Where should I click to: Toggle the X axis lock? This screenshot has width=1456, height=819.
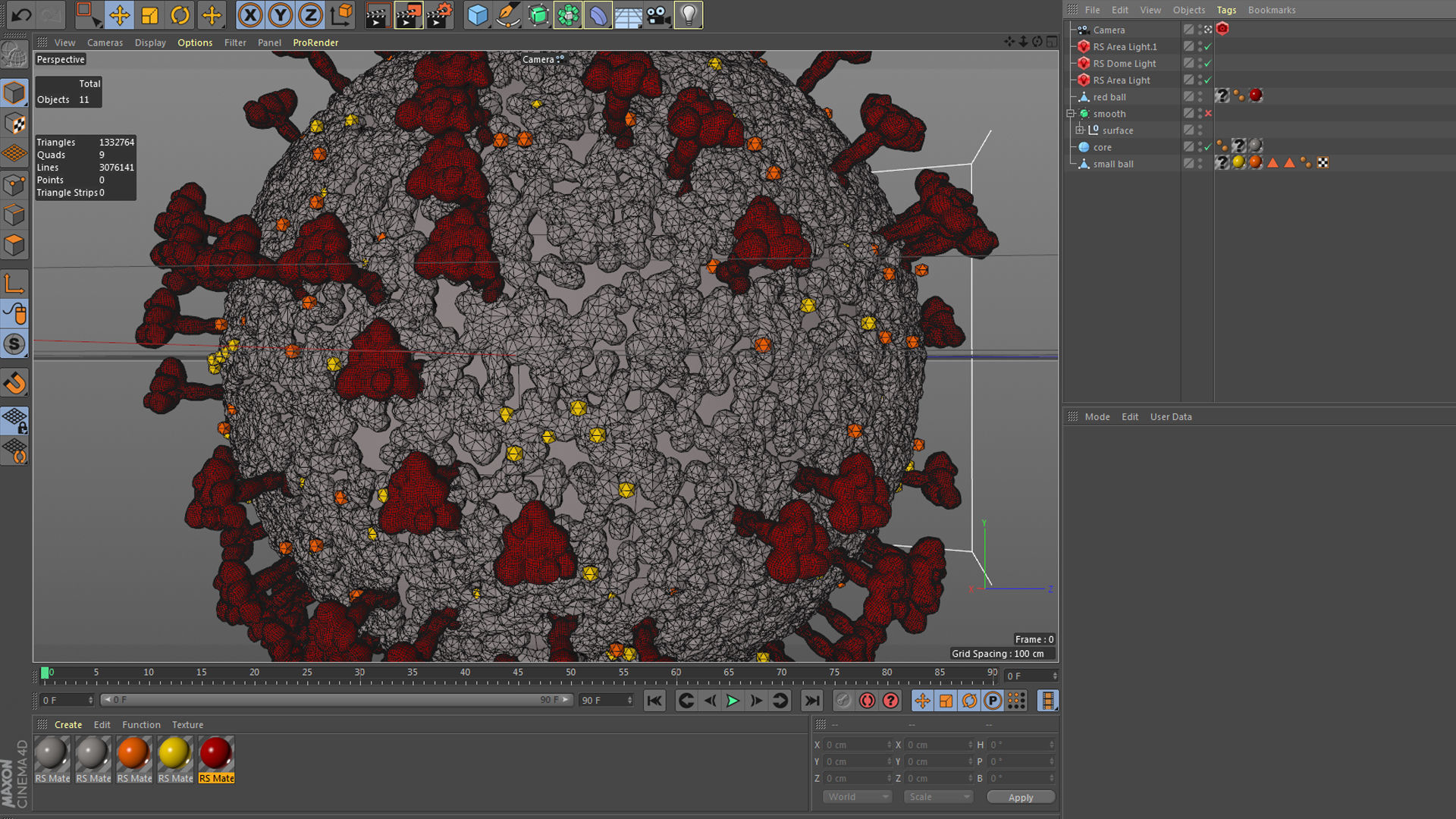tap(250, 14)
